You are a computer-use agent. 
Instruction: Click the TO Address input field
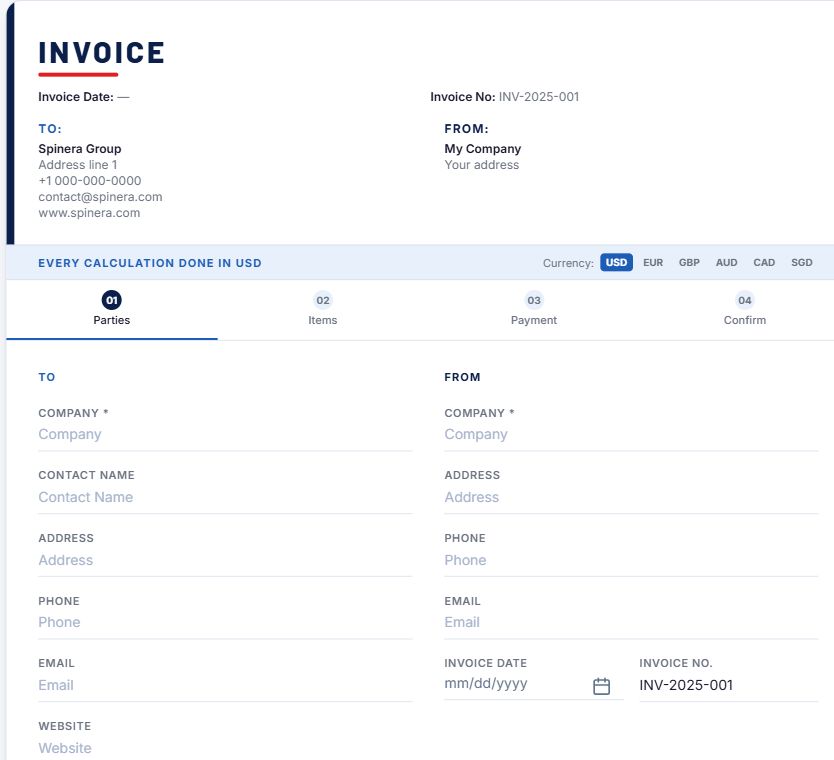pyautogui.click(x=225, y=560)
